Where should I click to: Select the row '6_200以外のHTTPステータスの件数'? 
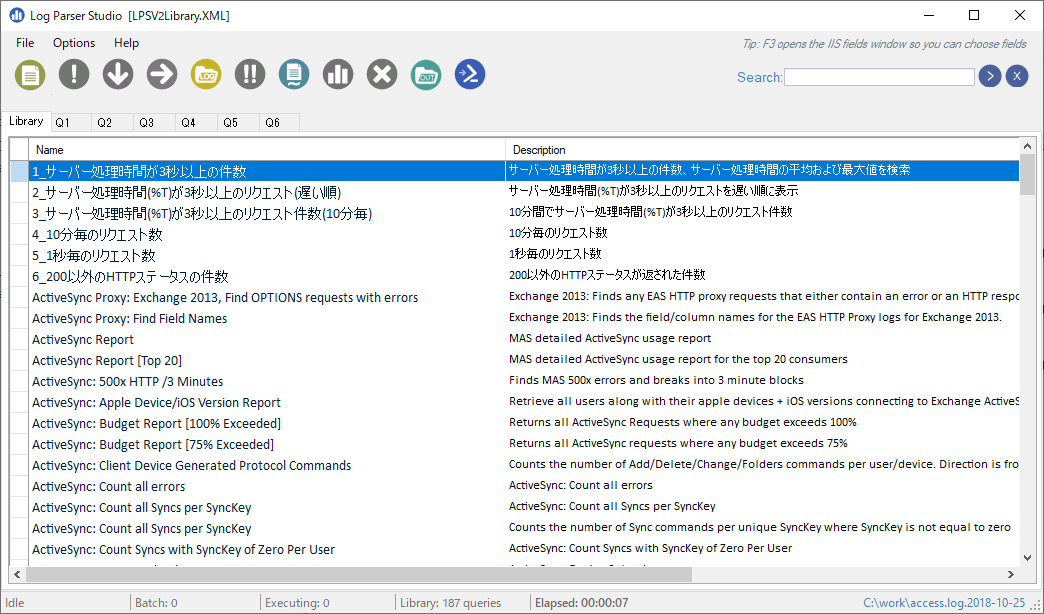pos(514,276)
